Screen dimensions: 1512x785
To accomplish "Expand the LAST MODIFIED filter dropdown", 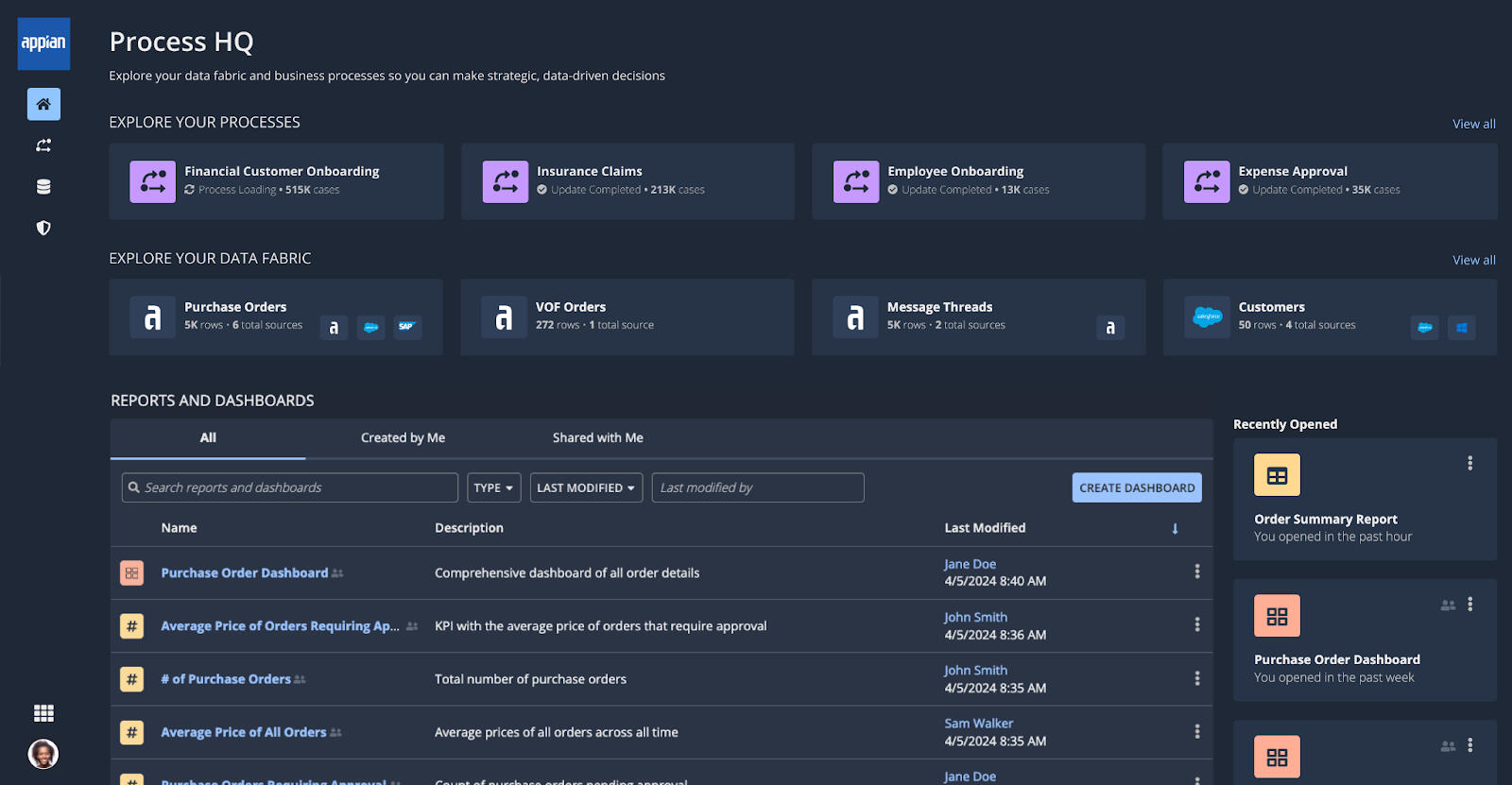I will click(x=586, y=487).
